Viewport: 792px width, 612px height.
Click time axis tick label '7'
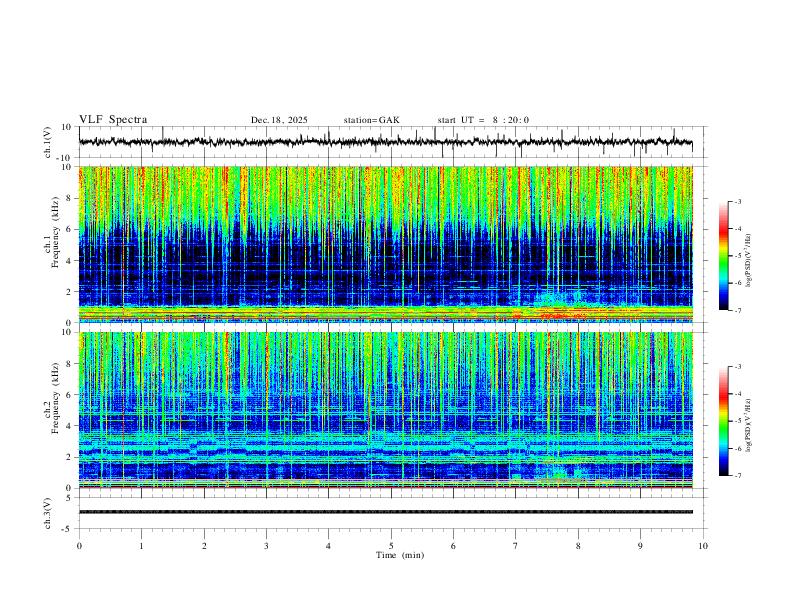click(x=516, y=546)
